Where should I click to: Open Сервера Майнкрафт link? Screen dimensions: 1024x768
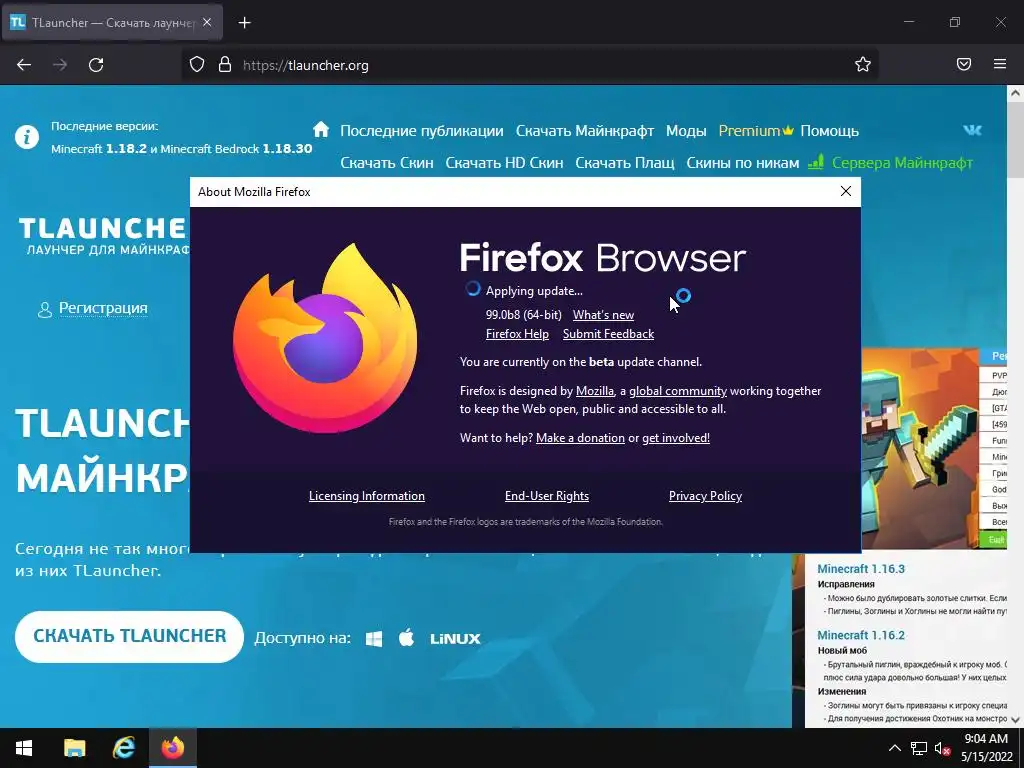click(x=891, y=163)
